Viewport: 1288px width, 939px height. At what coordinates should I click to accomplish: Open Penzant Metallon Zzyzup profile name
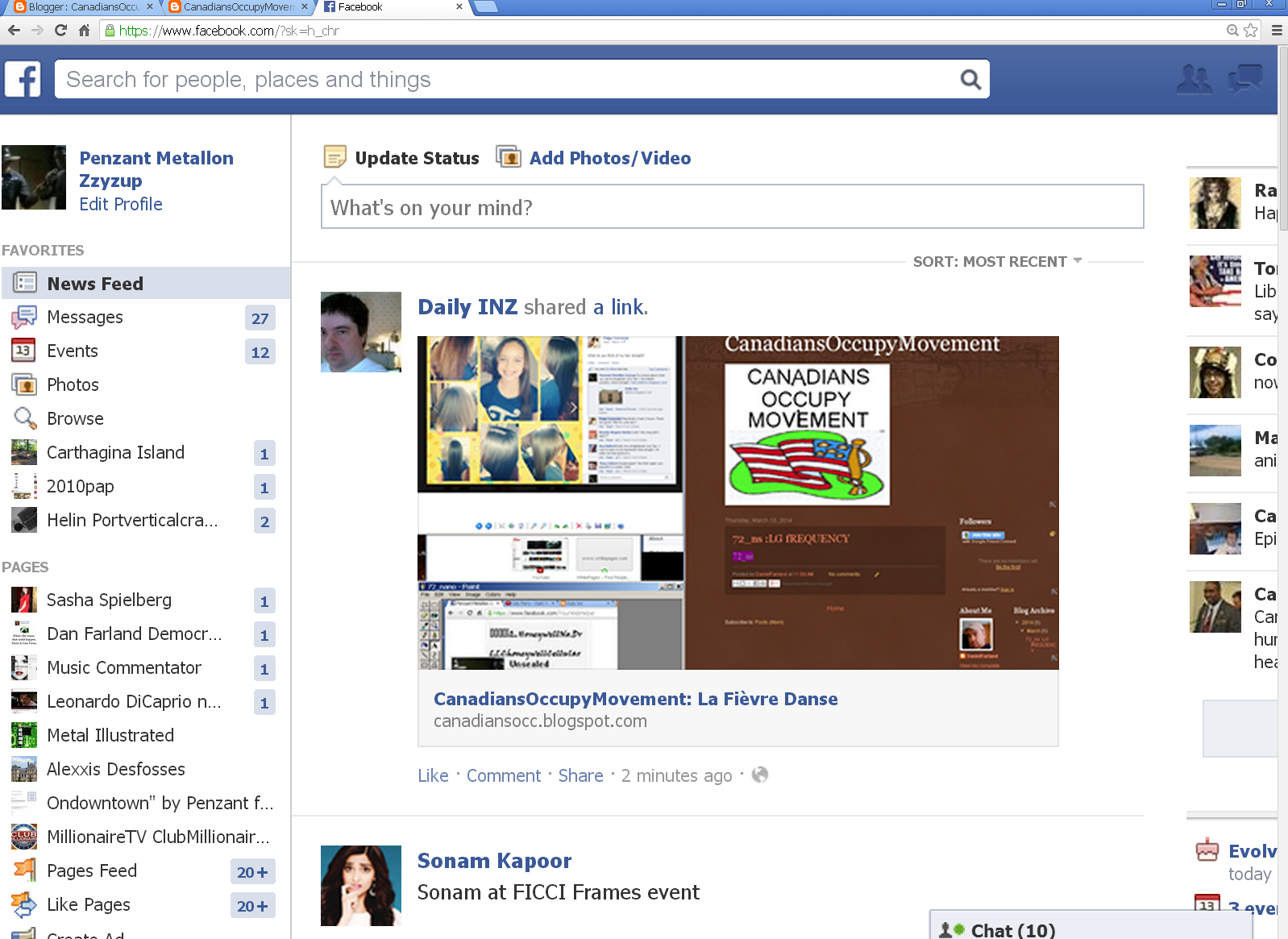(x=156, y=168)
